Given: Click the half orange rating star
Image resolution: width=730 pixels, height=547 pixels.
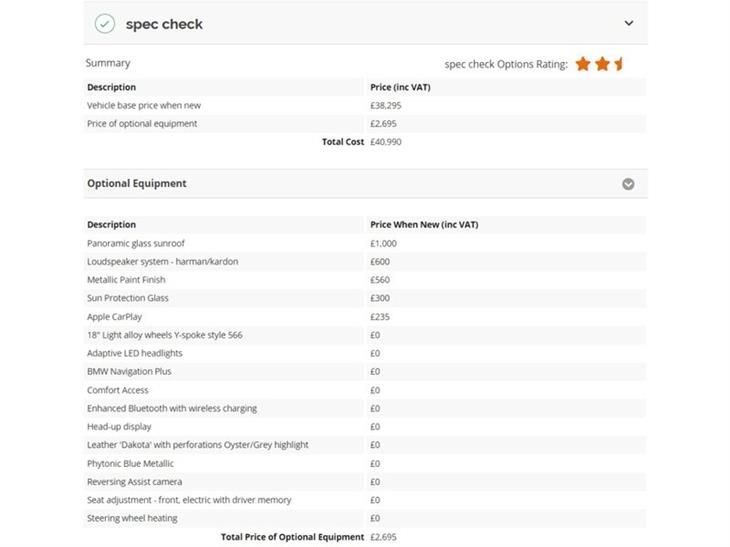Looking at the screenshot, I should pos(619,64).
